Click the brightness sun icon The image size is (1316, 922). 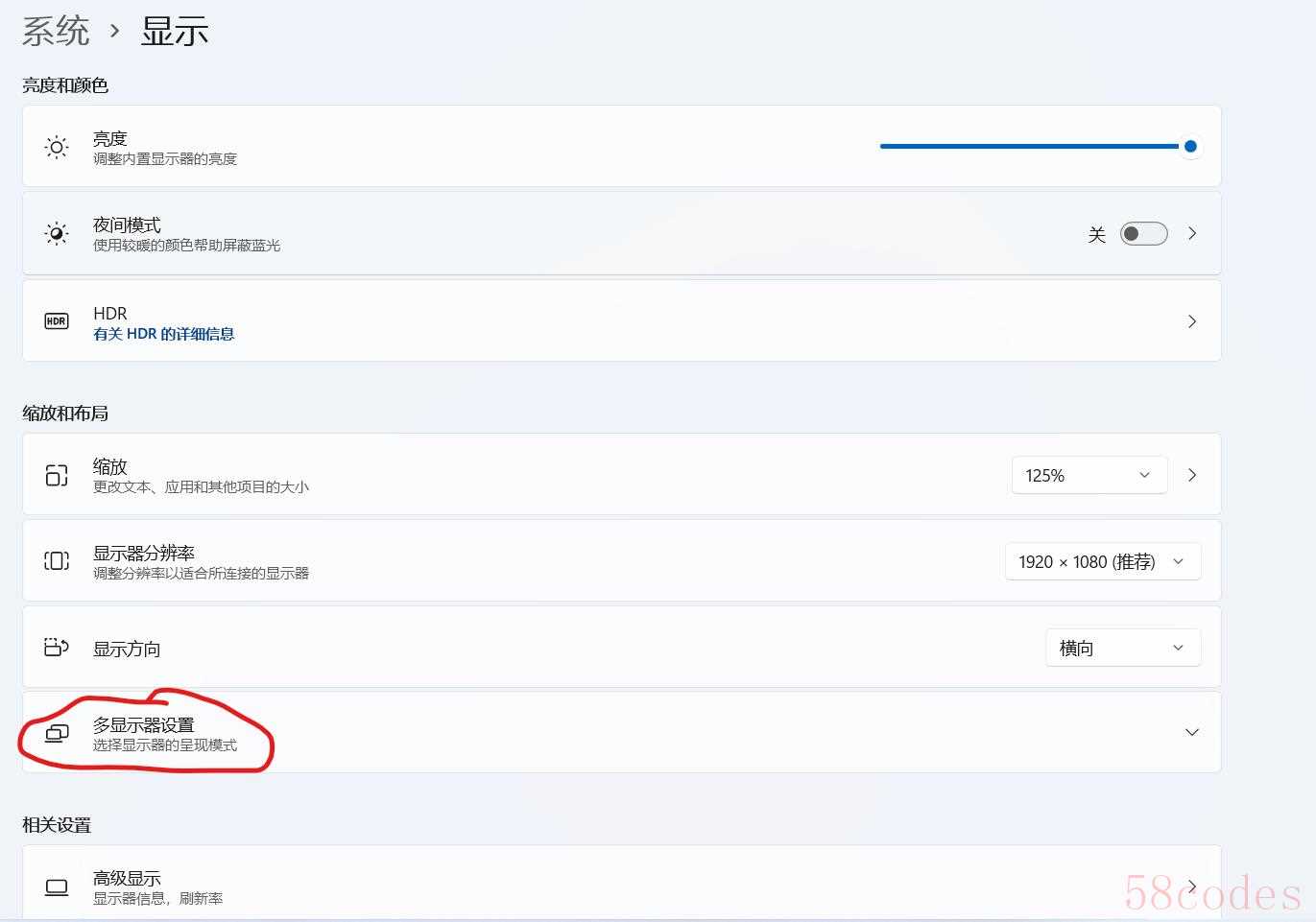57,147
